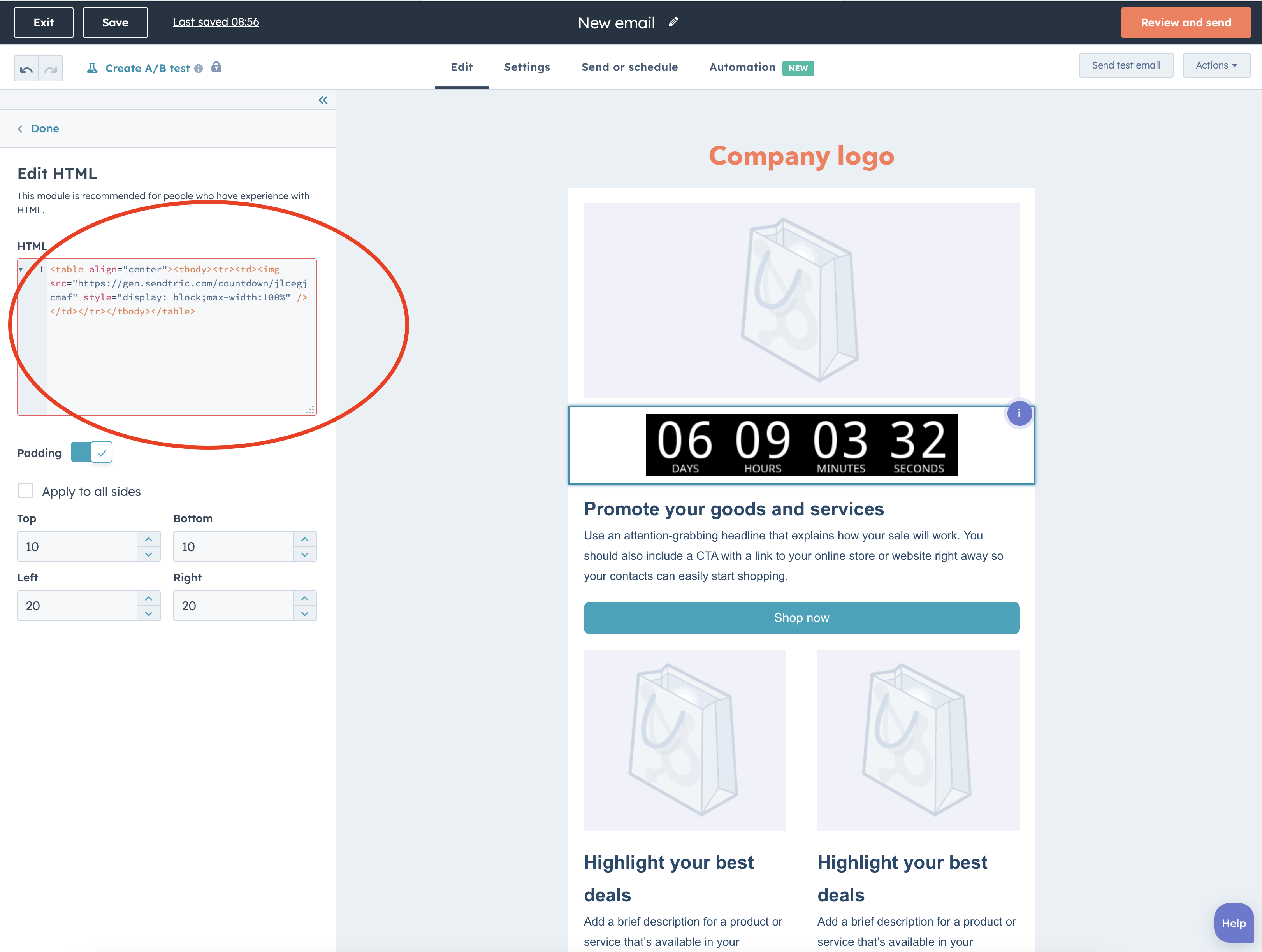Open the Send or schedule tab
The image size is (1262, 952).
629,67
